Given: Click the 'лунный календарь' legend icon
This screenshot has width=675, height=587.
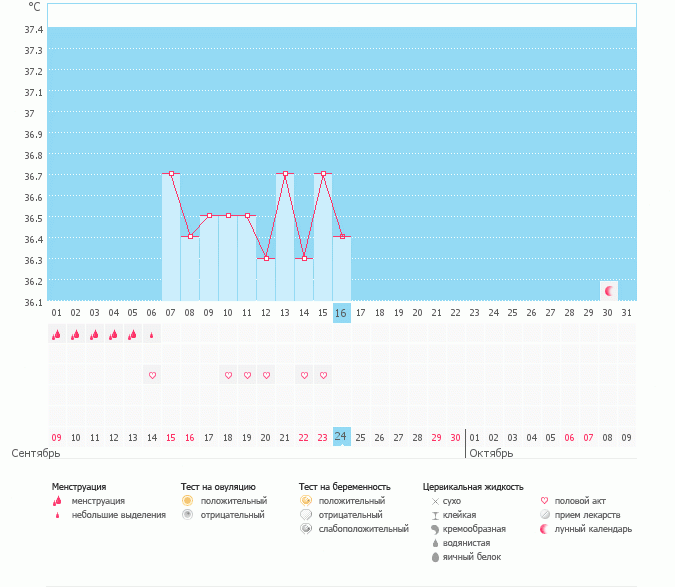Looking at the screenshot, I should [545, 528].
